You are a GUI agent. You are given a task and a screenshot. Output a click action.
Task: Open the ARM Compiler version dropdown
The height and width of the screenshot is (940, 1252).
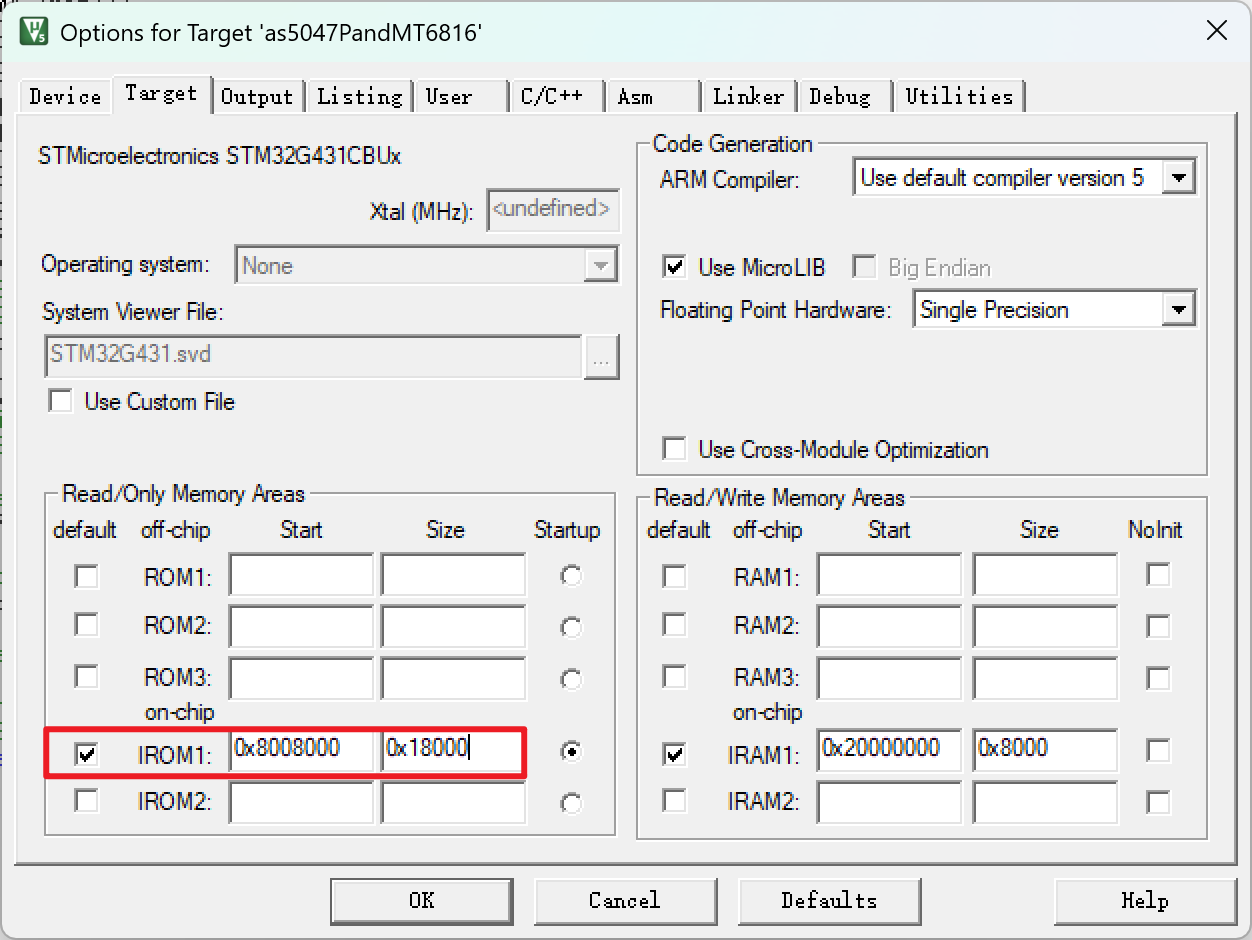pyautogui.click(x=1025, y=178)
